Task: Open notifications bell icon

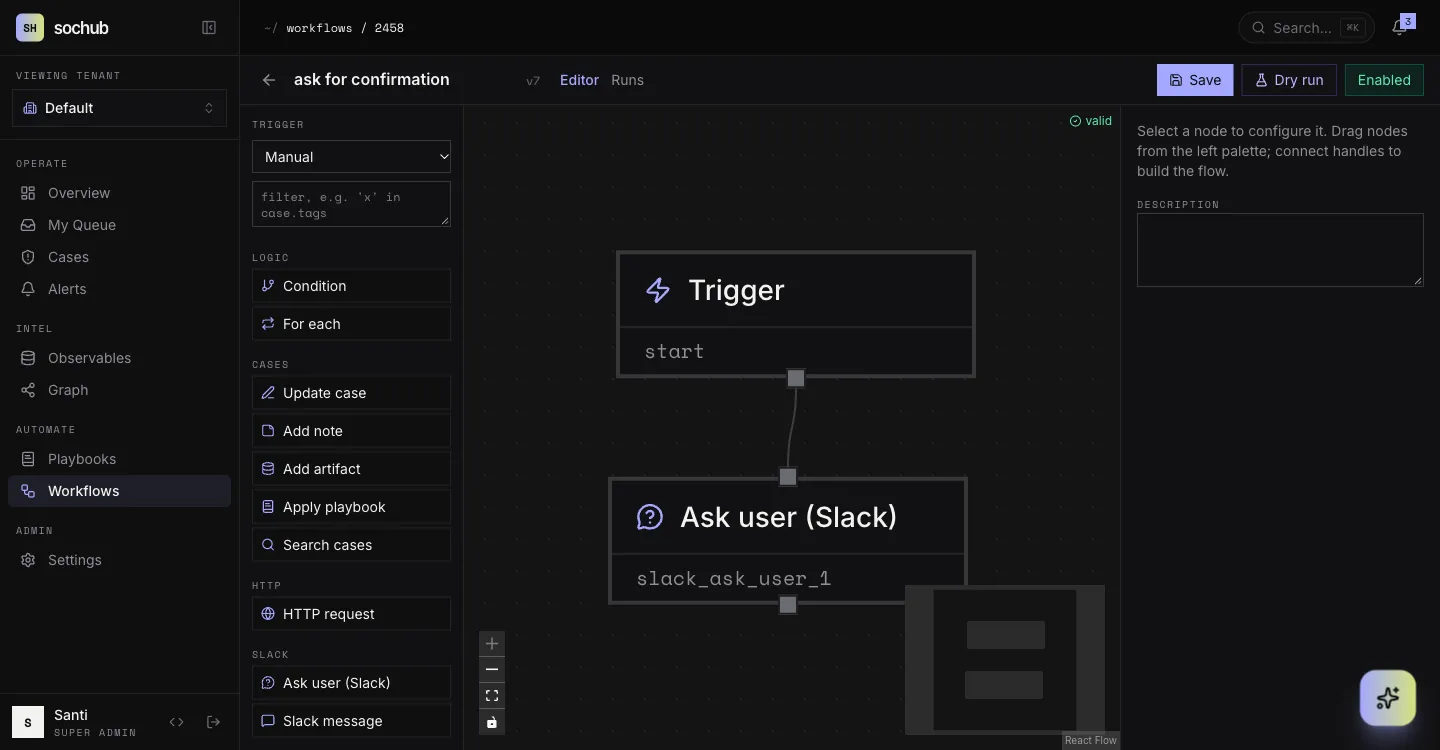Action: point(1399,27)
